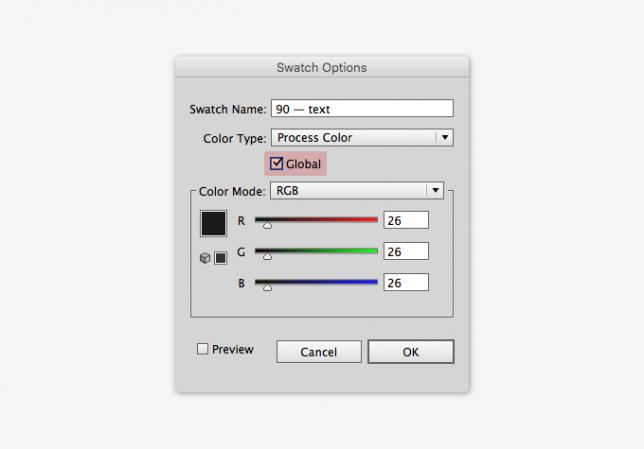Click the large dark color preview swatch

(x=213, y=223)
